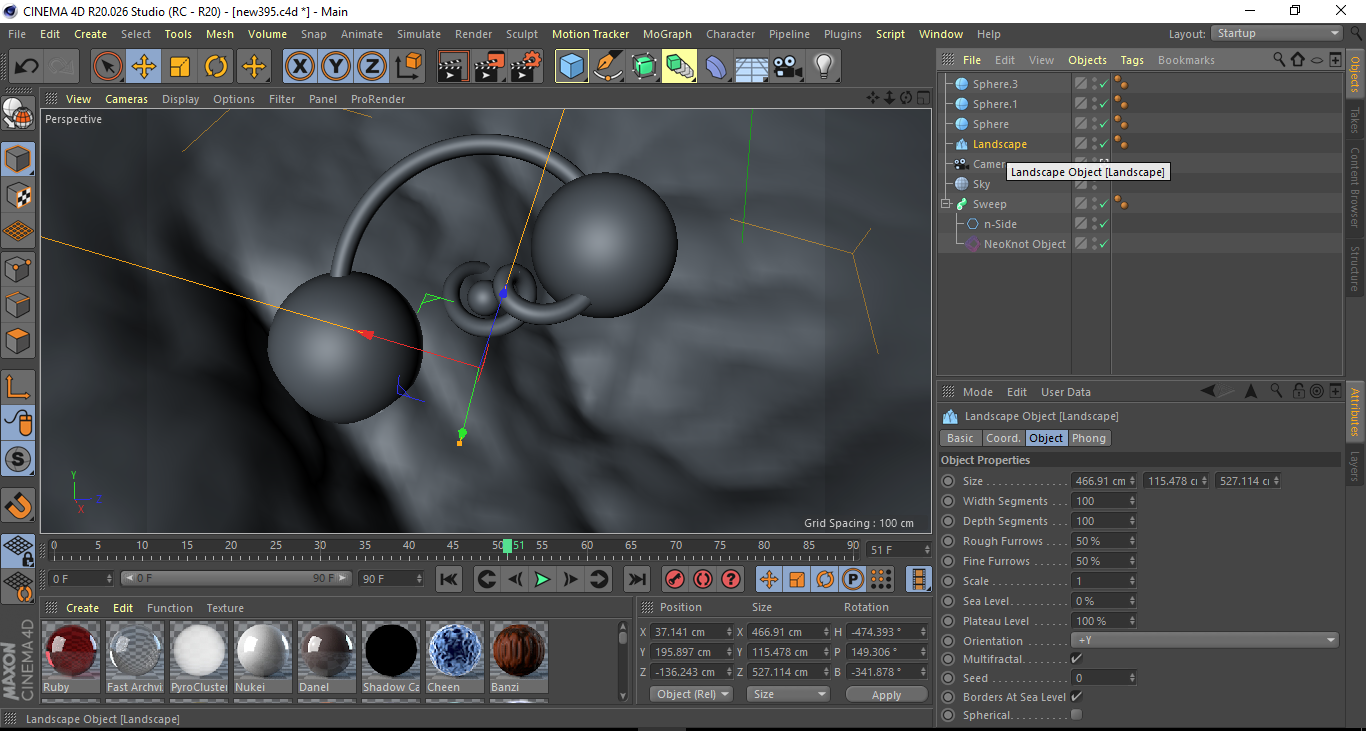Image resolution: width=1366 pixels, height=731 pixels.
Task: Add a Cube primitive object
Action: [x=572, y=67]
